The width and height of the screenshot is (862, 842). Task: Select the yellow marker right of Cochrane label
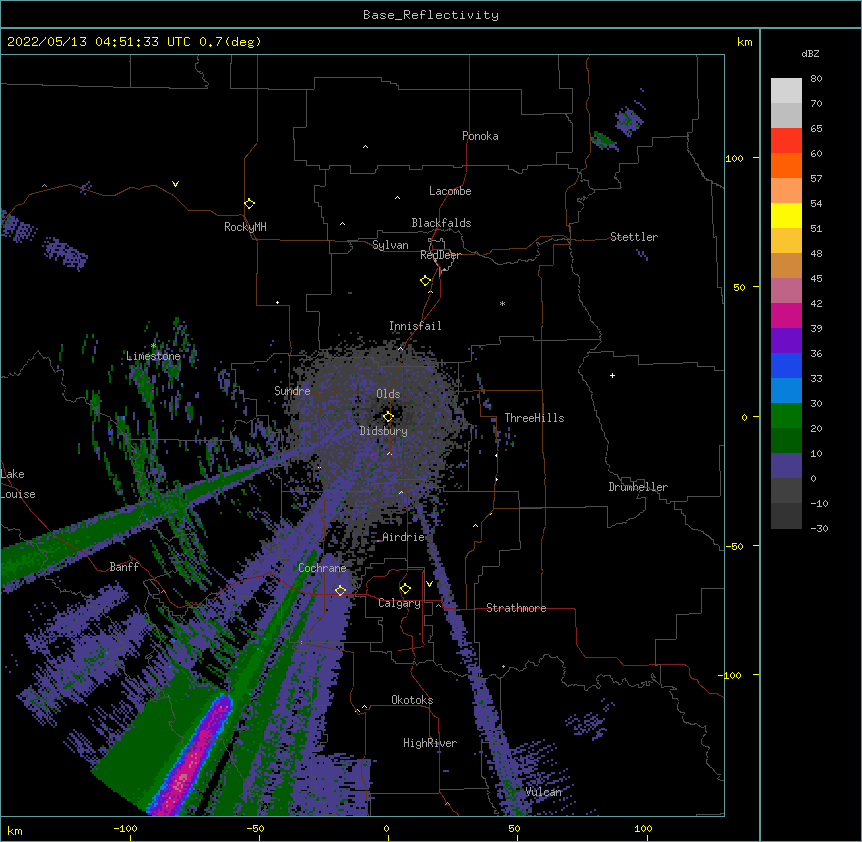click(x=340, y=591)
